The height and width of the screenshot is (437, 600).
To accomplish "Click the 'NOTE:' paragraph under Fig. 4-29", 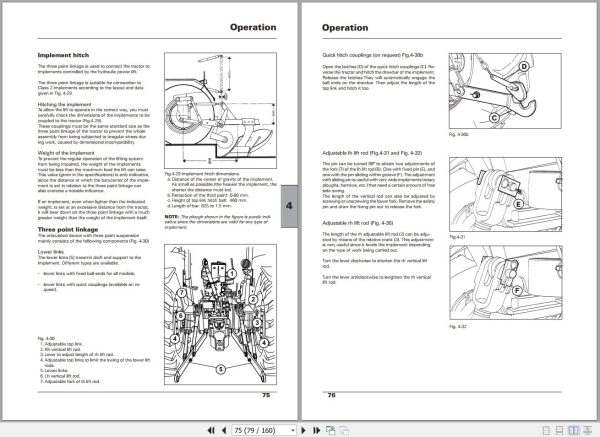I will [218, 222].
